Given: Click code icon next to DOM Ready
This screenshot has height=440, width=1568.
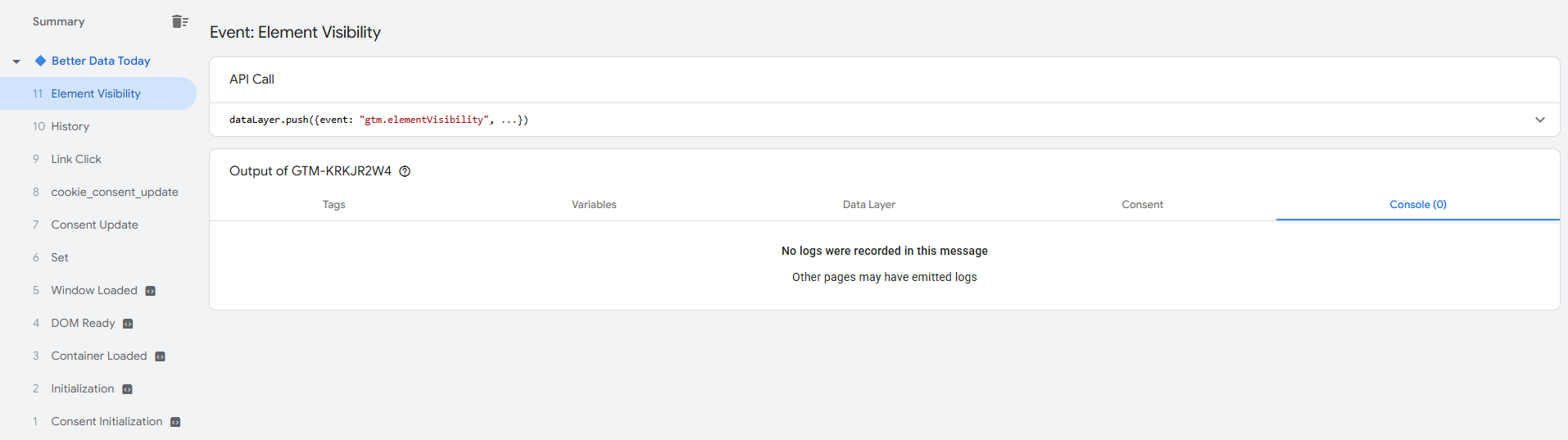Looking at the screenshot, I should [x=128, y=324].
